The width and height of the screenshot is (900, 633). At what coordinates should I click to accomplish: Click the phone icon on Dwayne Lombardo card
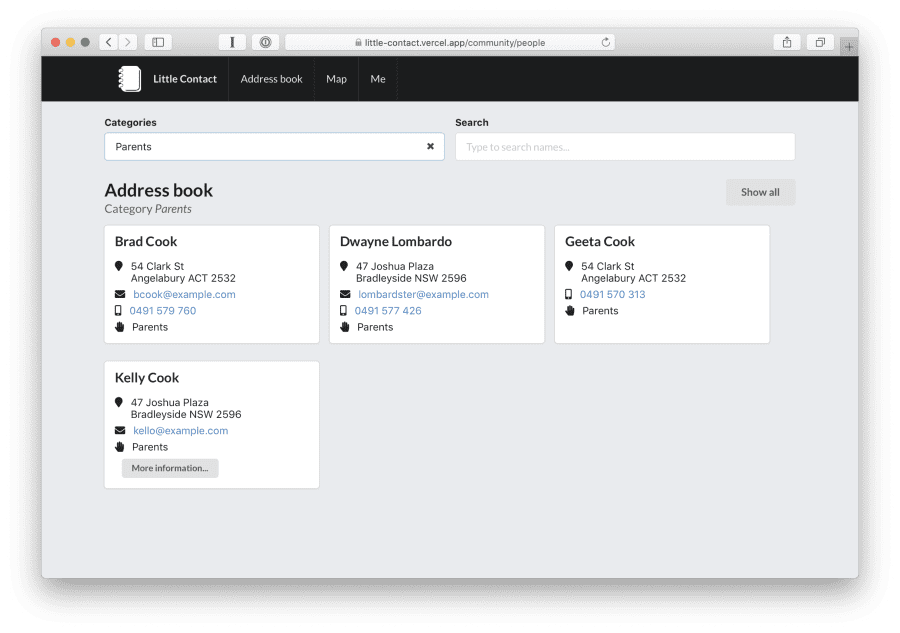(x=343, y=310)
